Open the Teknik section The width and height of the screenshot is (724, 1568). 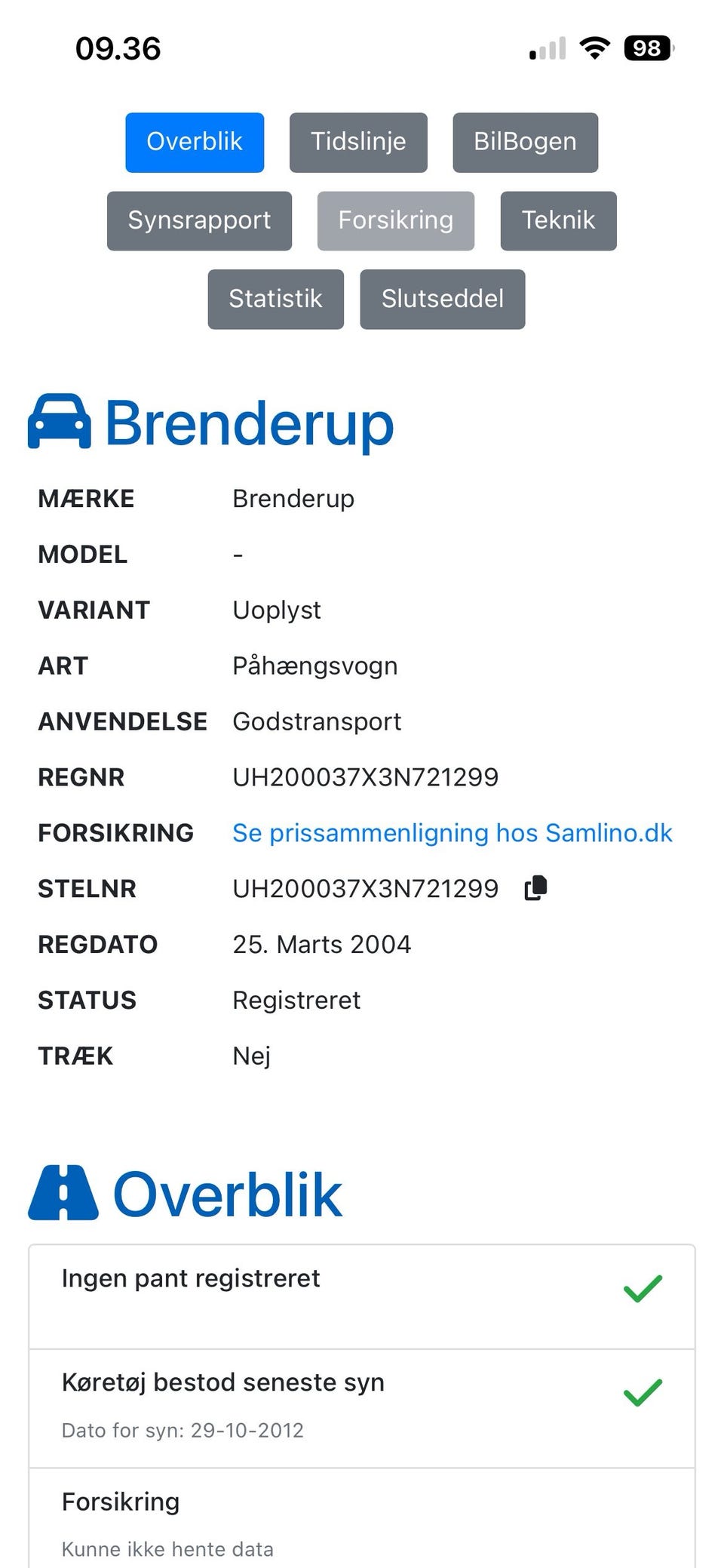pyautogui.click(x=558, y=220)
